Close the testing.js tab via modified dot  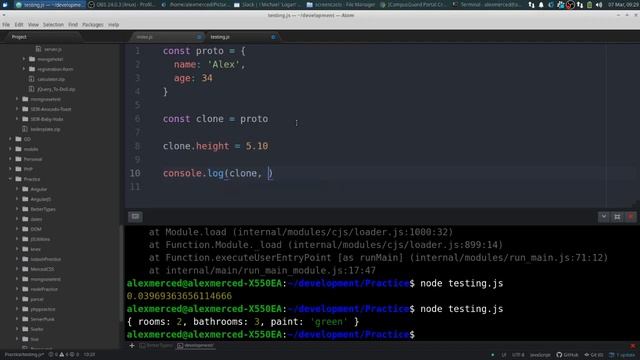pyautogui.click(x=273, y=37)
